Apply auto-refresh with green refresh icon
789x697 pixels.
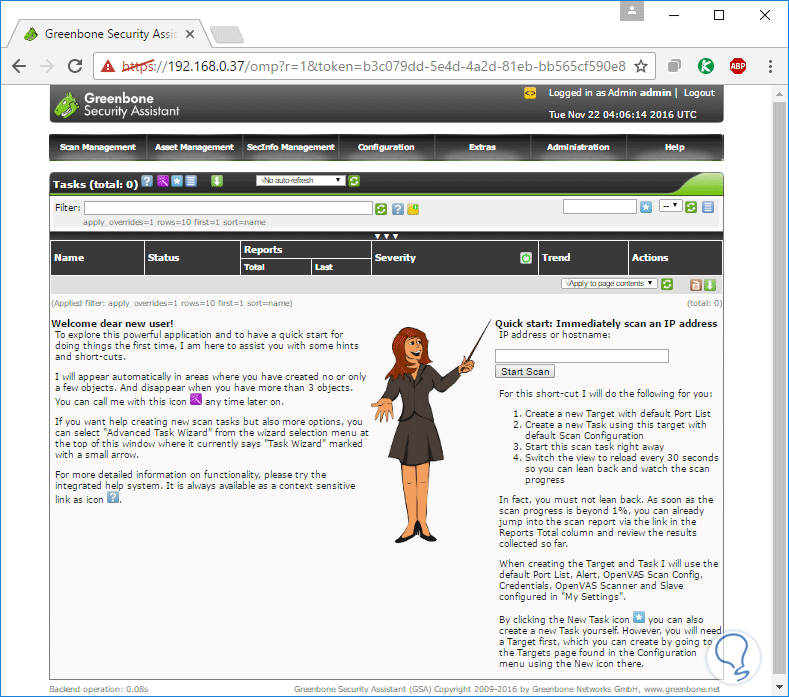[x=354, y=181]
